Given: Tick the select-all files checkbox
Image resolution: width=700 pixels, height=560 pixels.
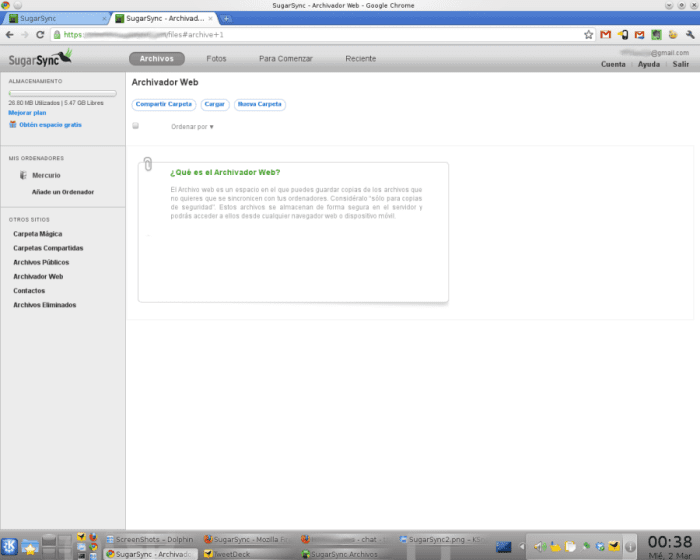Looking at the screenshot, I should point(135,126).
